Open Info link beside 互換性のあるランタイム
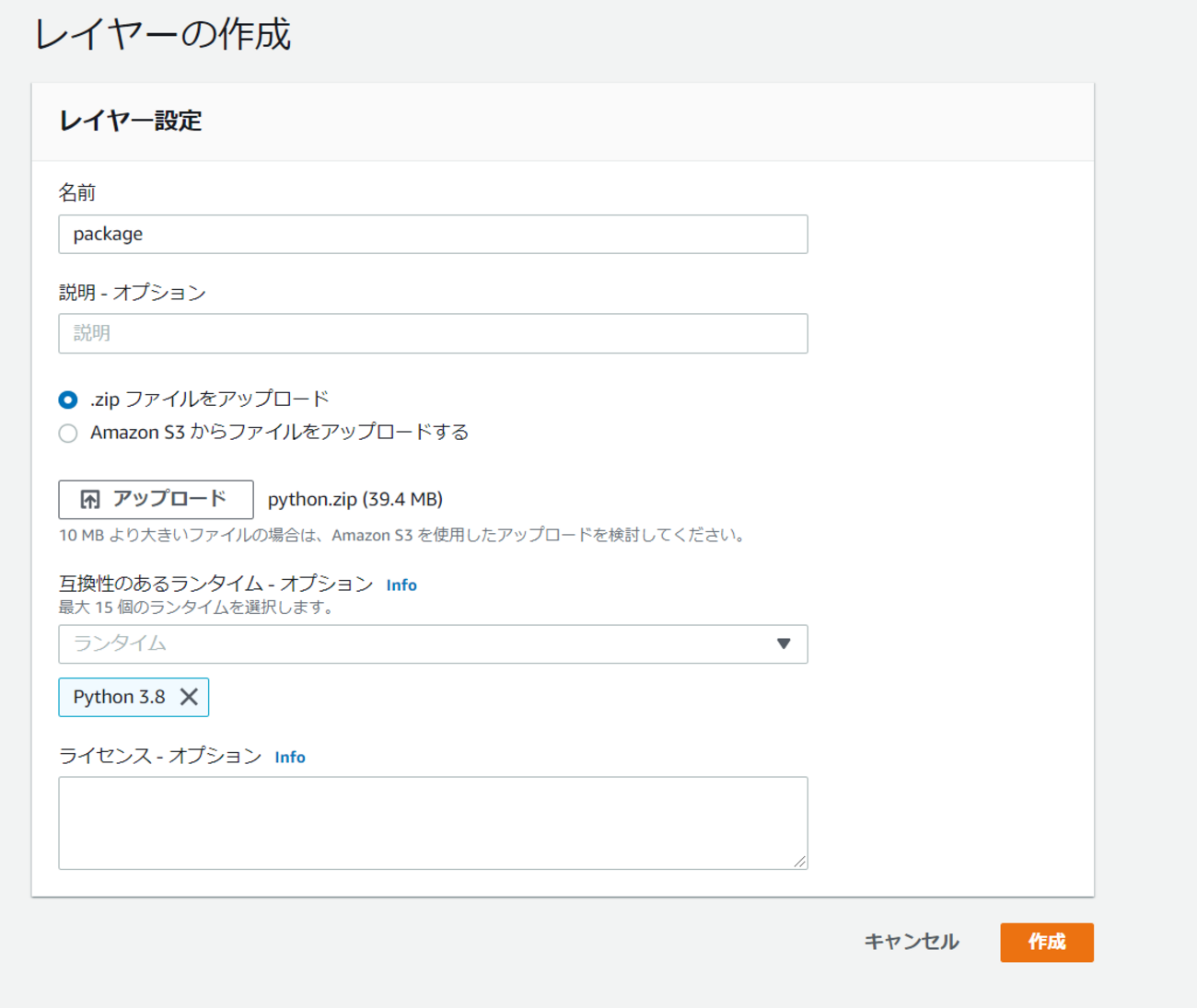This screenshot has width=1197, height=1008. point(401,585)
